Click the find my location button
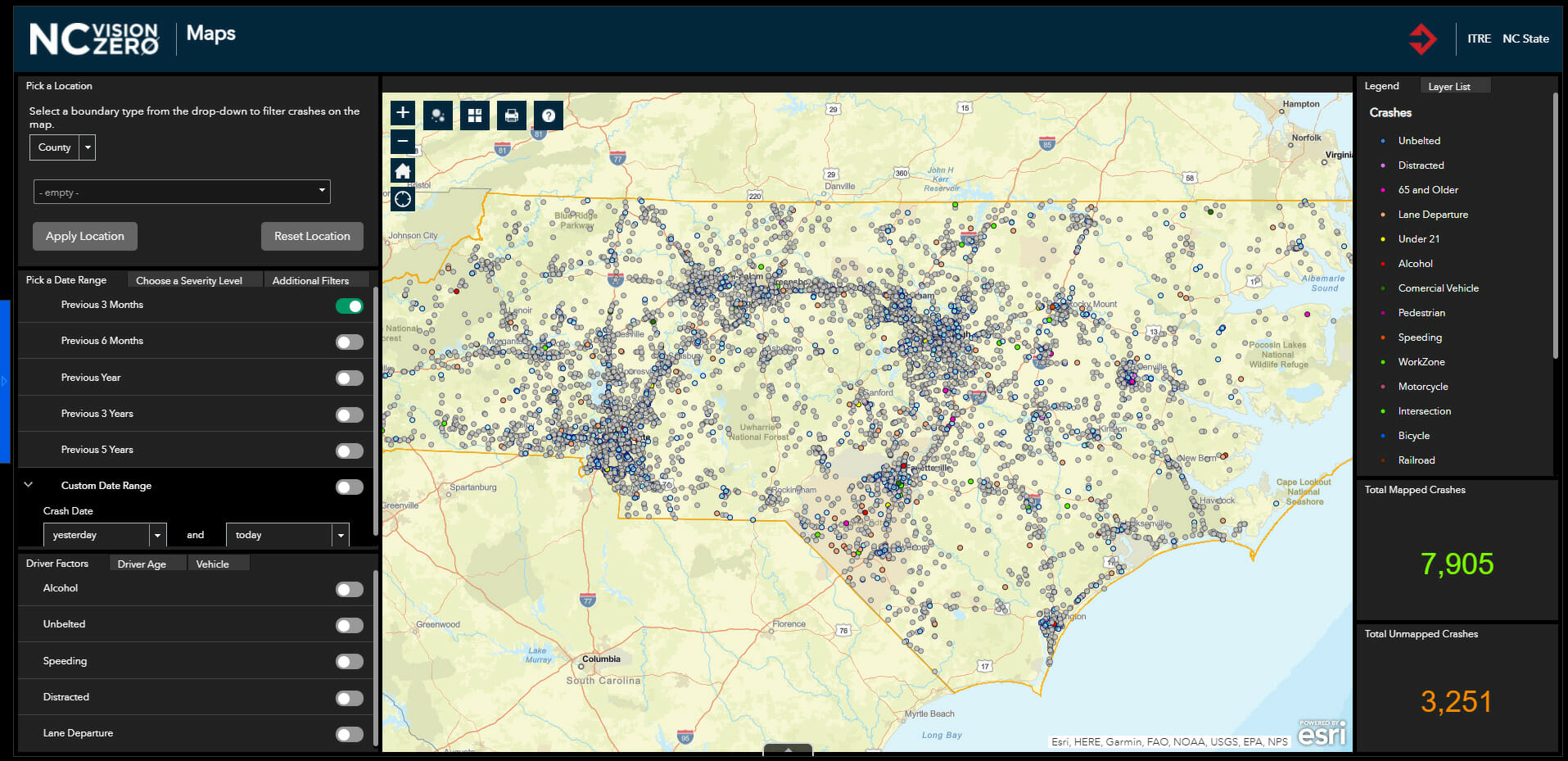Screen dimensions: 1568x761 pyautogui.click(x=402, y=199)
